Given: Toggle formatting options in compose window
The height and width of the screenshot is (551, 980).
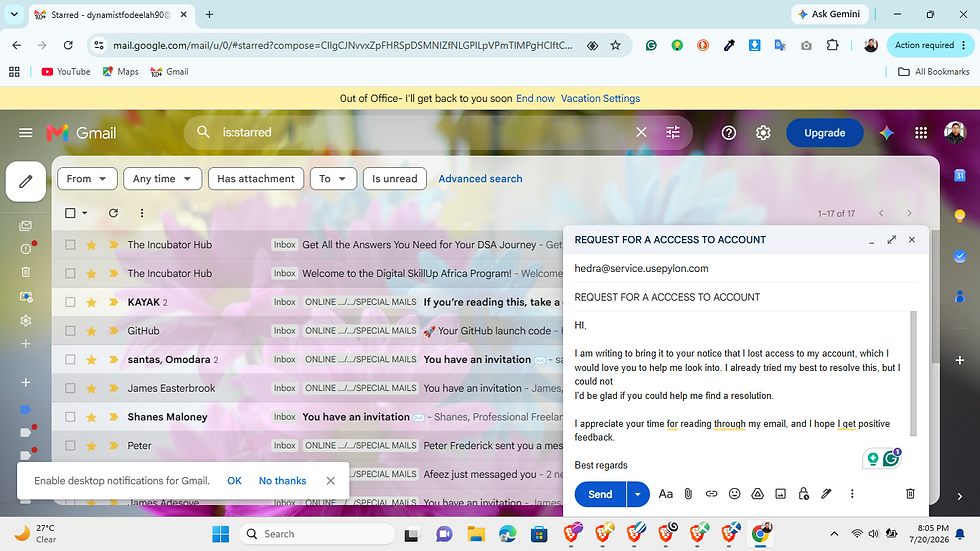Looking at the screenshot, I should tap(666, 494).
